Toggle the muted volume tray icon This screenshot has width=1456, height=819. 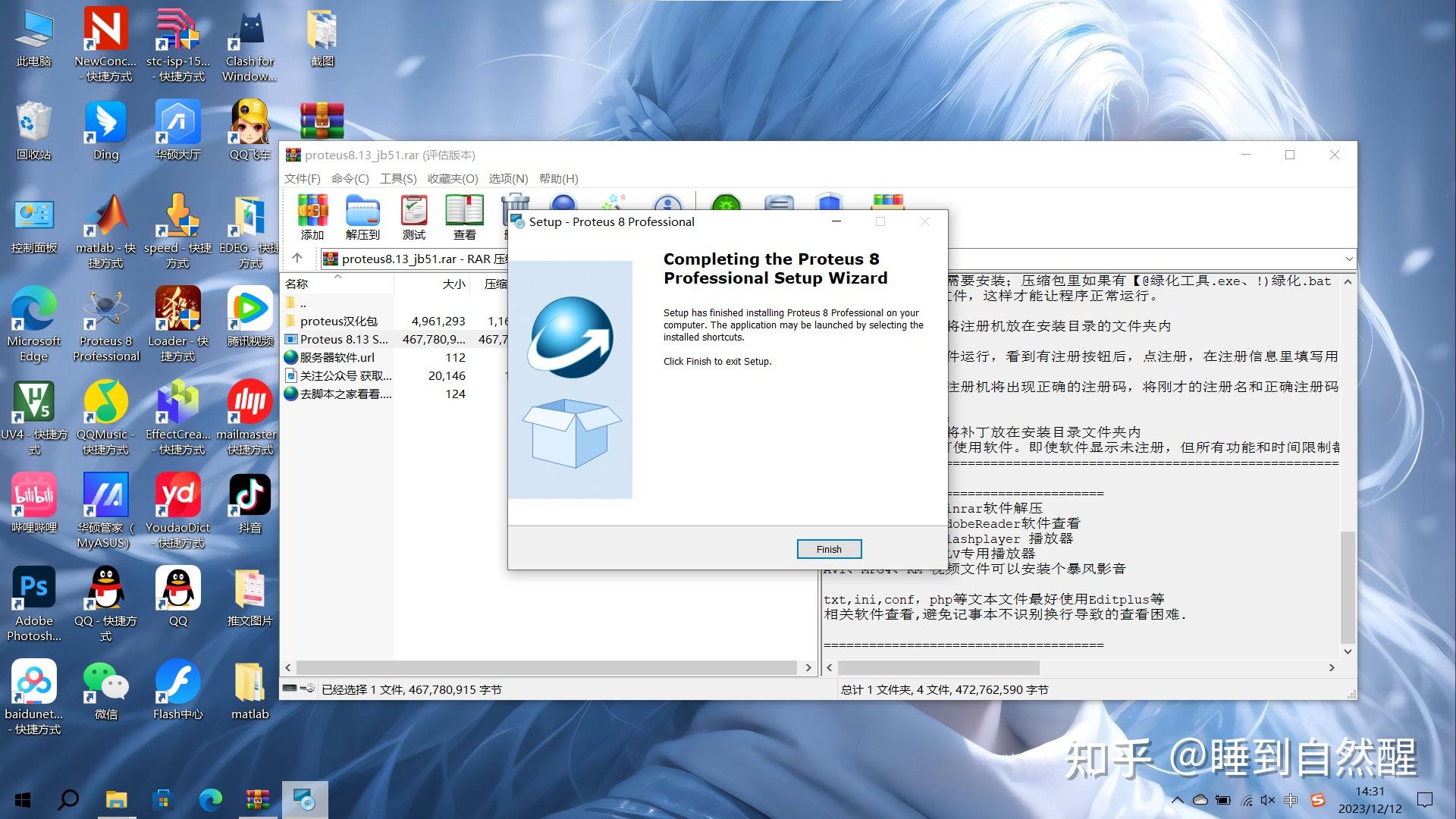coord(1267,800)
